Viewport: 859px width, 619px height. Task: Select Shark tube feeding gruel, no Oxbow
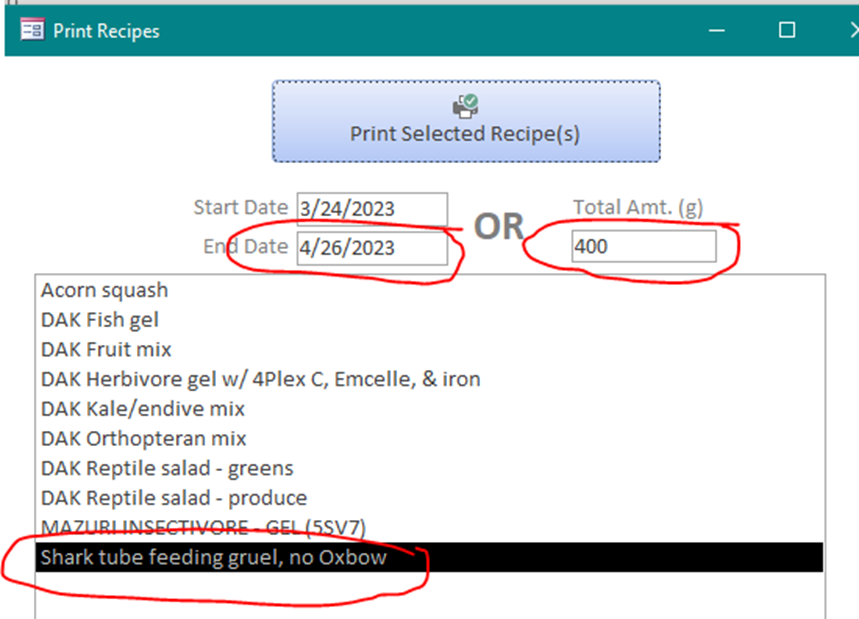(430, 557)
